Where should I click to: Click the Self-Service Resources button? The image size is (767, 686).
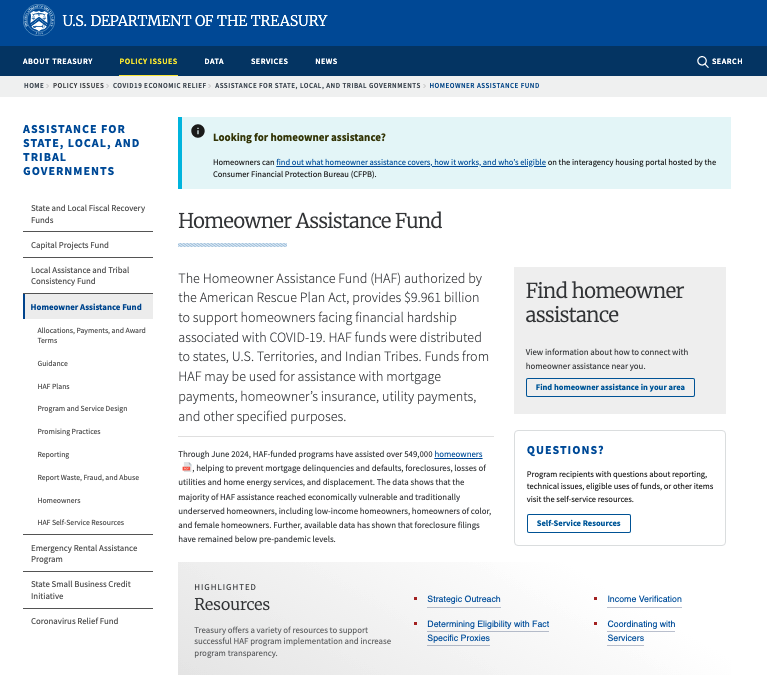pos(579,524)
